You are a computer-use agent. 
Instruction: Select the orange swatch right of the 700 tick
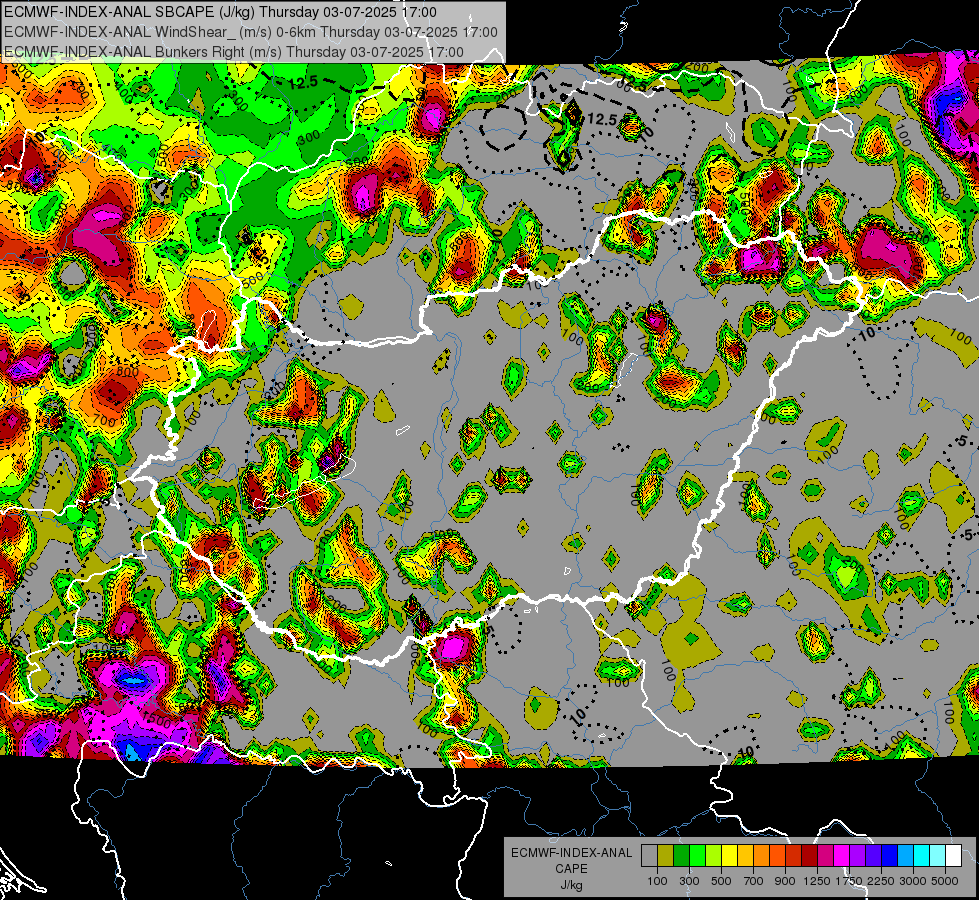(762, 855)
